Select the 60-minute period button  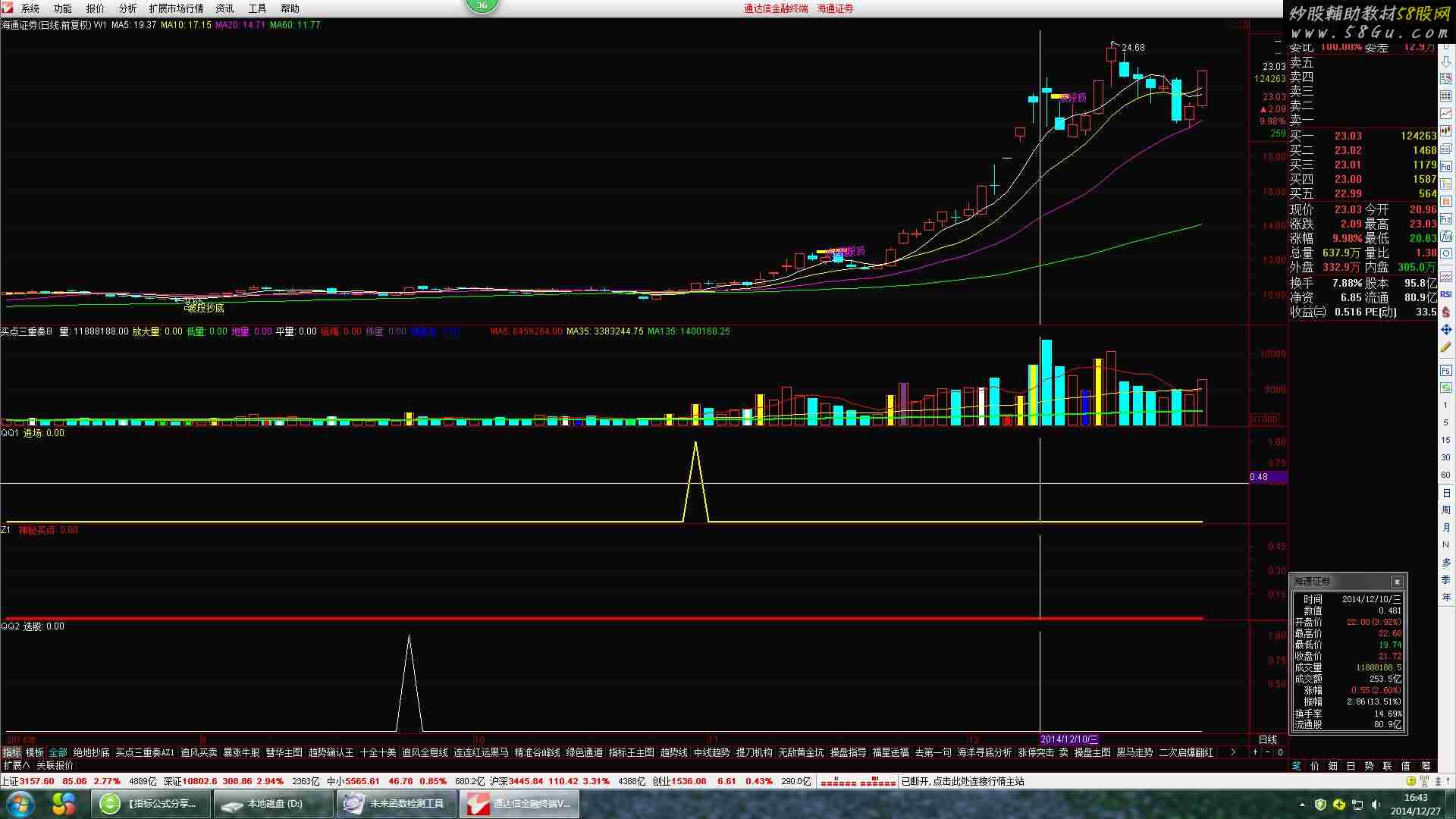(1445, 475)
